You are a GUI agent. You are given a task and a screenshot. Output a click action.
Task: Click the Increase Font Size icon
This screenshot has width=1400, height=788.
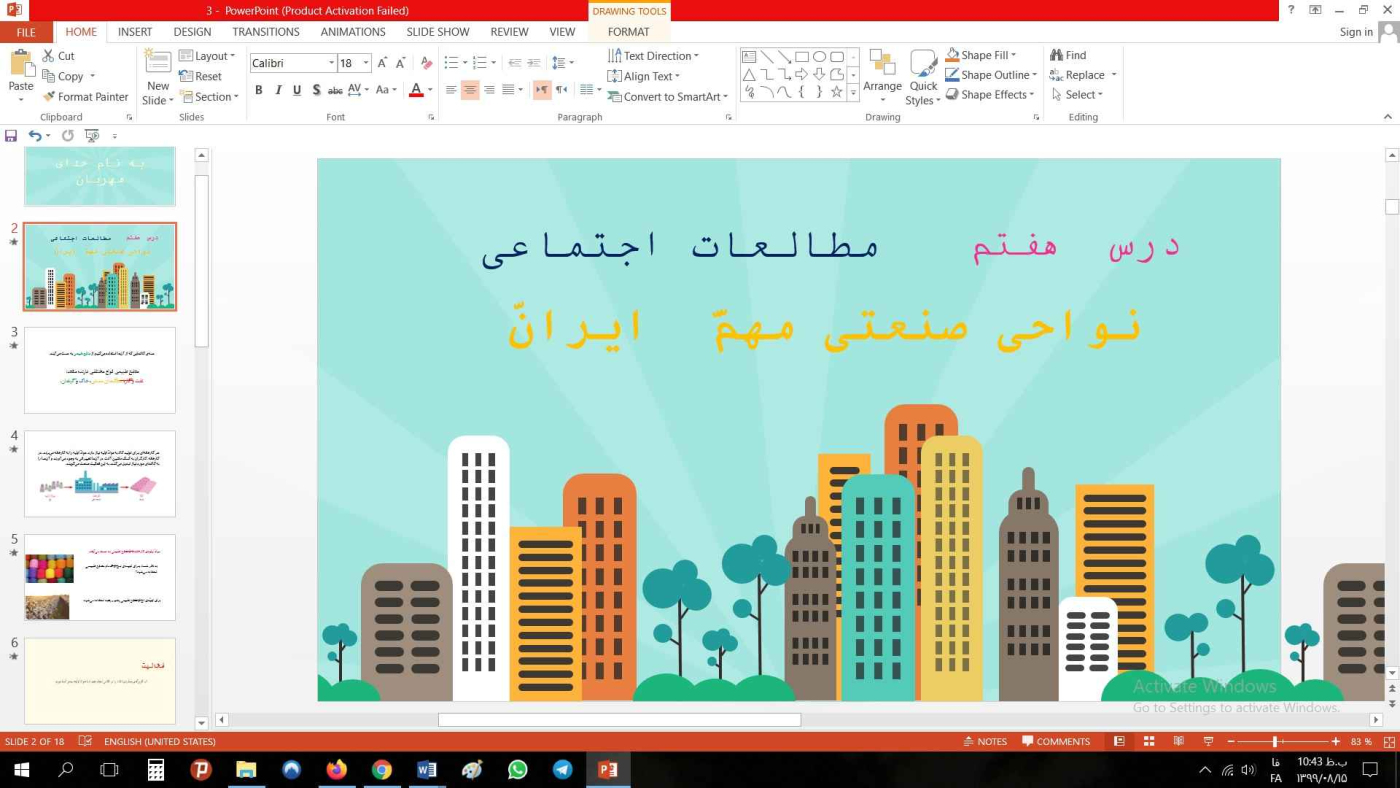(x=382, y=63)
